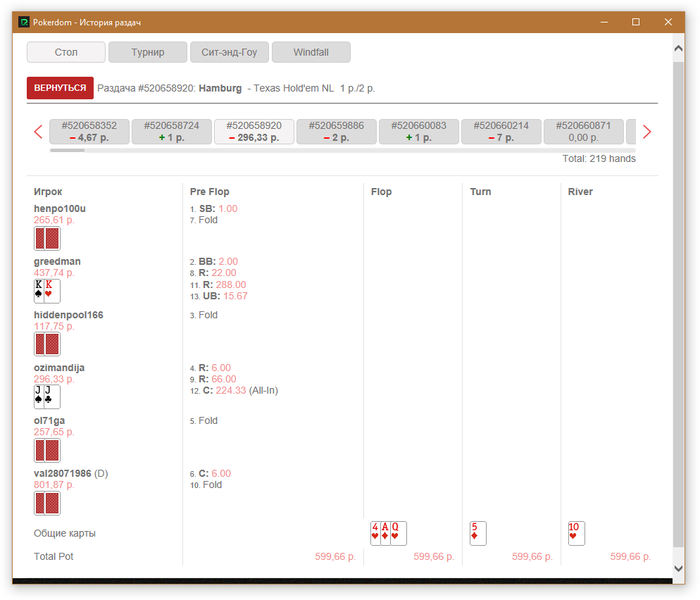Maximize the Pokerdom window

point(636,22)
